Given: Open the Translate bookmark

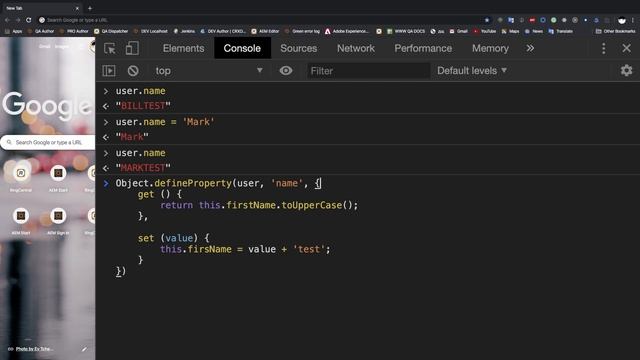Looking at the screenshot, I should click(x=561, y=31).
